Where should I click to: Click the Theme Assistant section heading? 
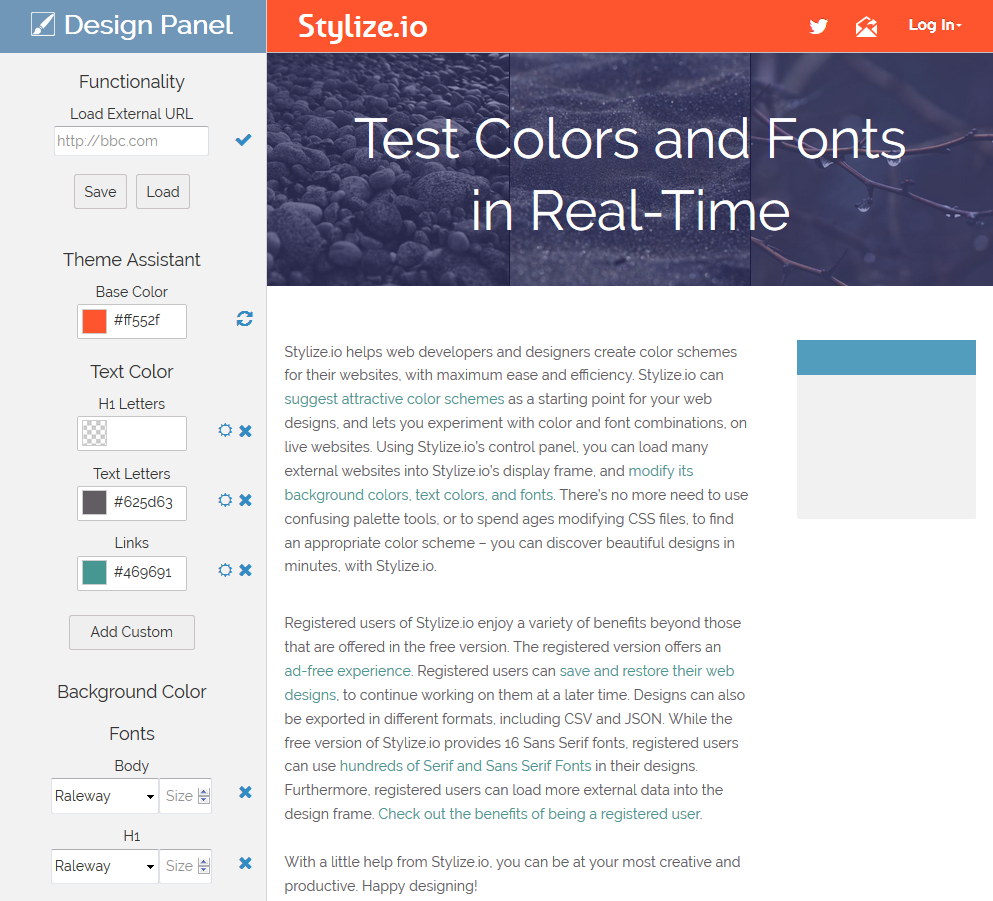click(x=132, y=260)
